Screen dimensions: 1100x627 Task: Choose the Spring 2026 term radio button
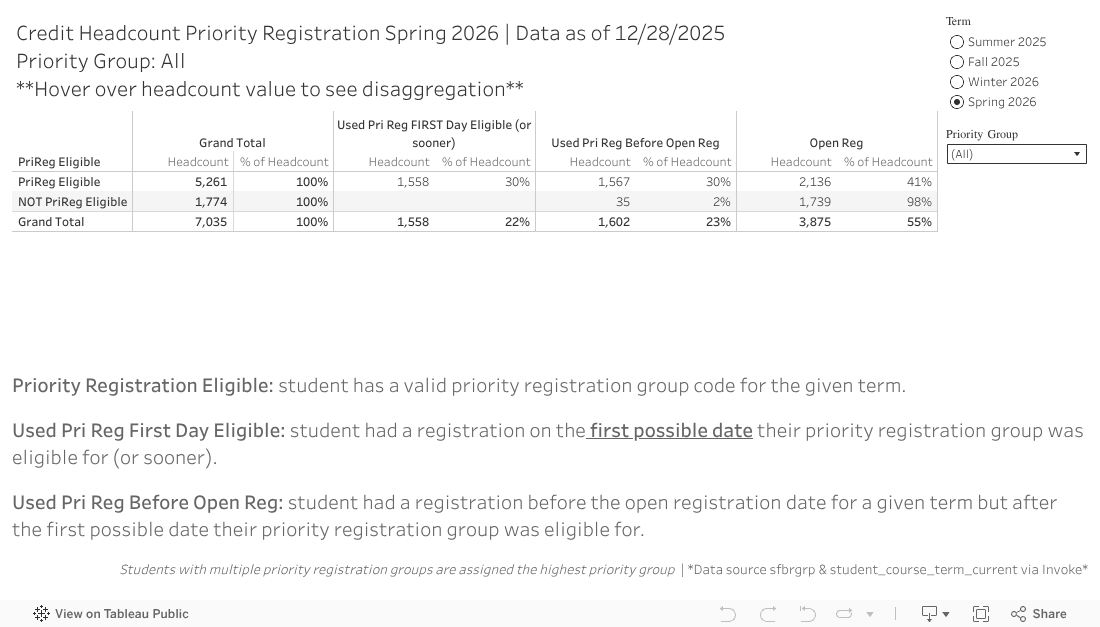(957, 102)
